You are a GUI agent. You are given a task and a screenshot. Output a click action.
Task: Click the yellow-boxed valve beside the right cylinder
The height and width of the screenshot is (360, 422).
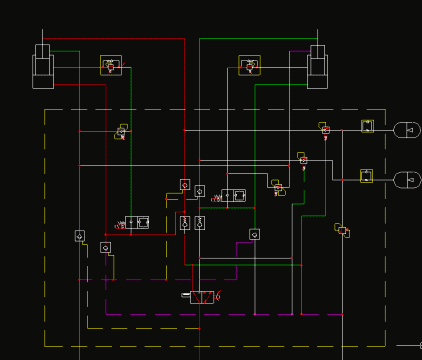tap(249, 65)
